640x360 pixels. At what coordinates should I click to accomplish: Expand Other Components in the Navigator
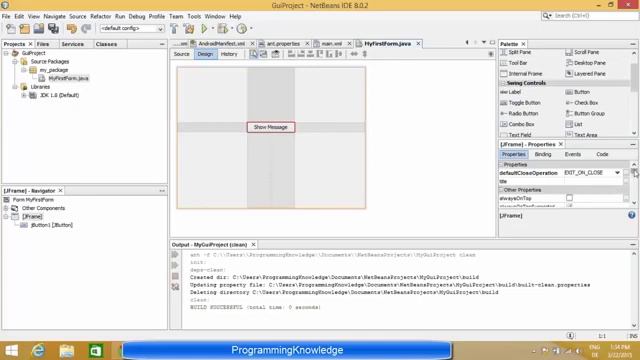coord(6,208)
